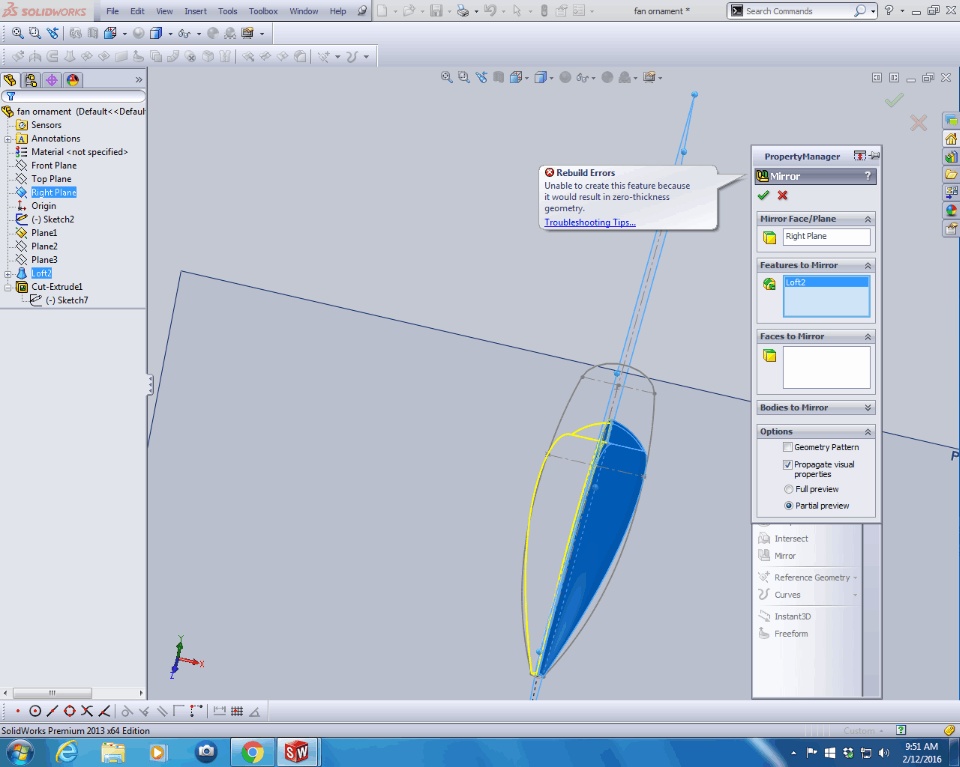Screen dimensions: 960x767
Task: Enable the Geometry Pattern checkbox
Action: [788, 447]
